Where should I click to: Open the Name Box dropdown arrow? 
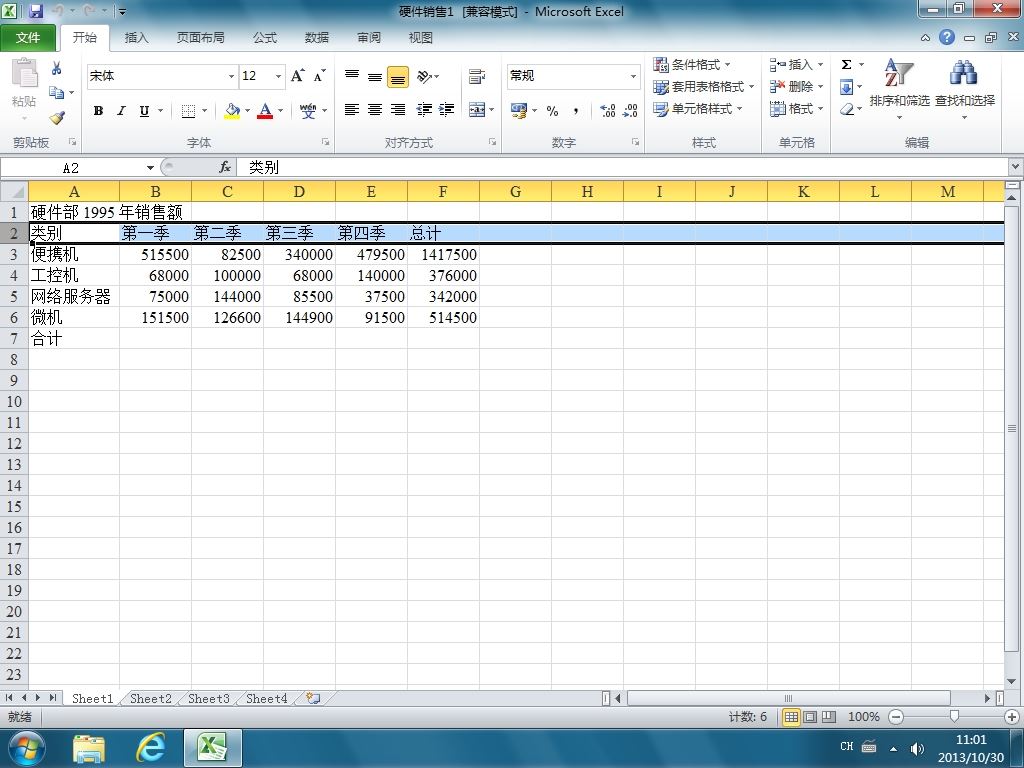click(x=150, y=168)
